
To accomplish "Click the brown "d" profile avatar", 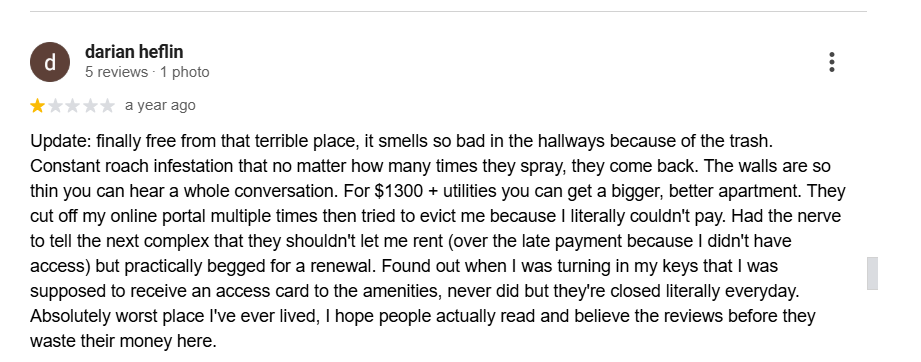I will pos(50,62).
